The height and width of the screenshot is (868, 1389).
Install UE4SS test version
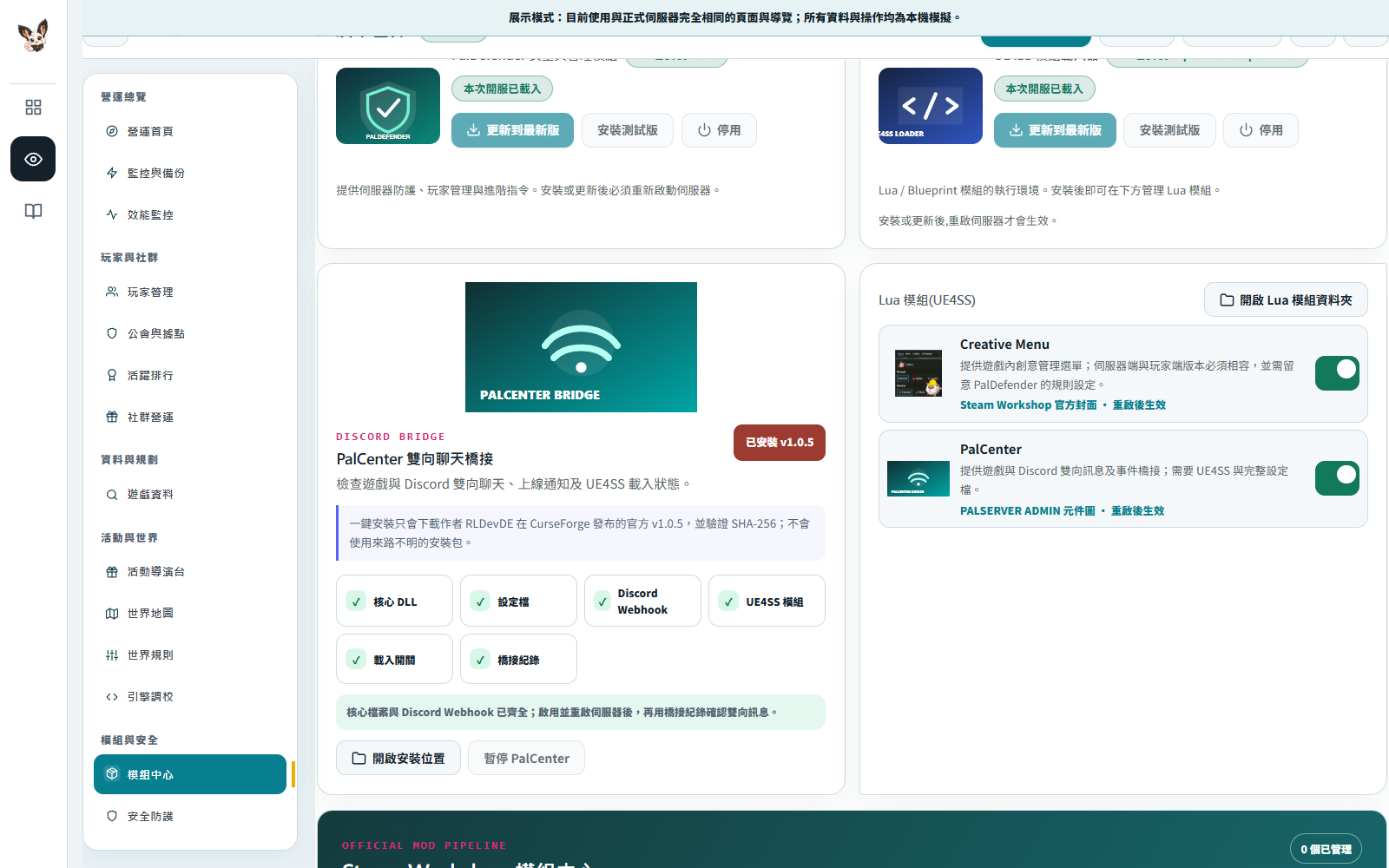click(1169, 130)
